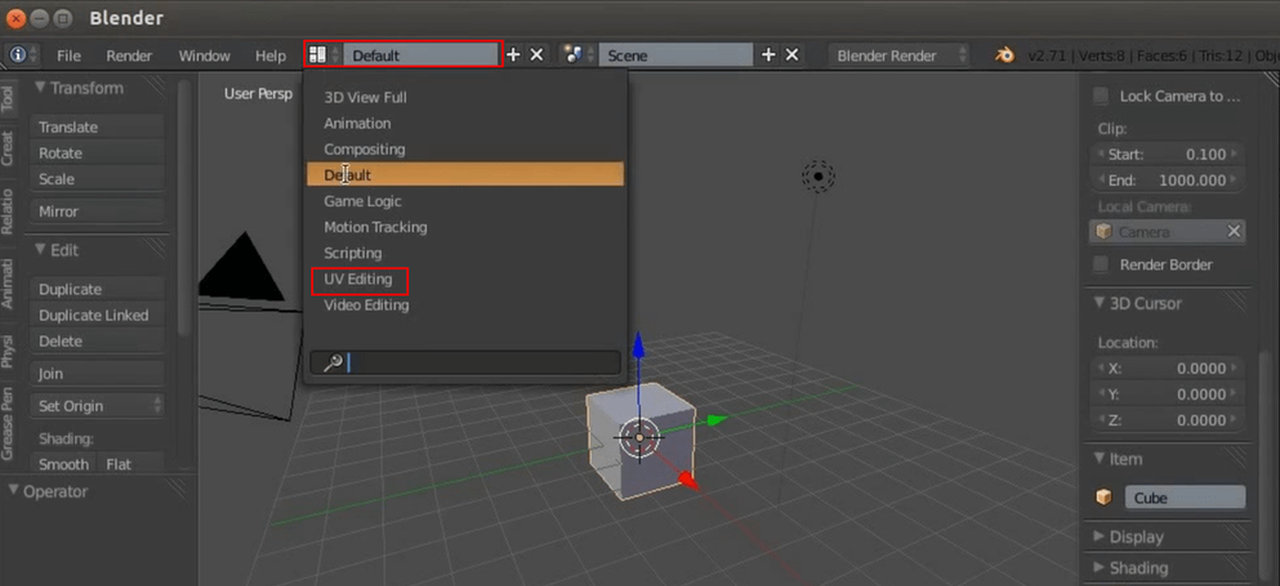This screenshot has height=586, width=1280.
Task: Open the Set Origin dropdown
Action: coord(98,406)
